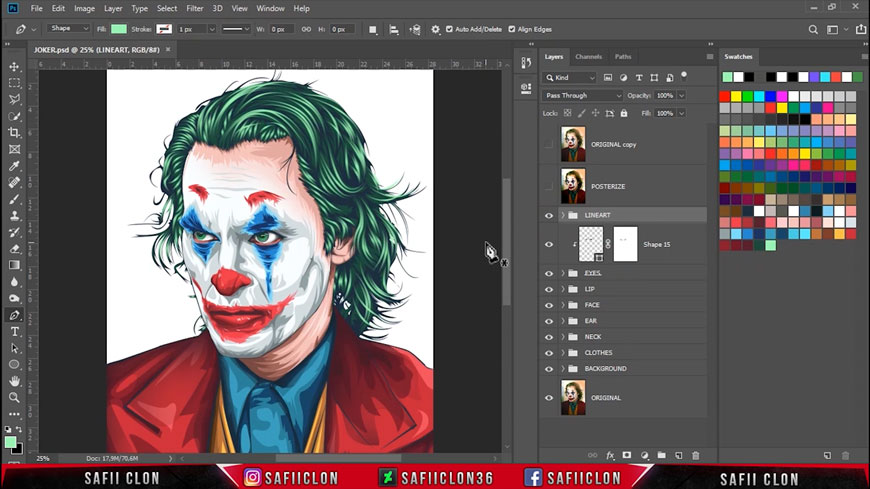Select the Move tool

point(15,67)
